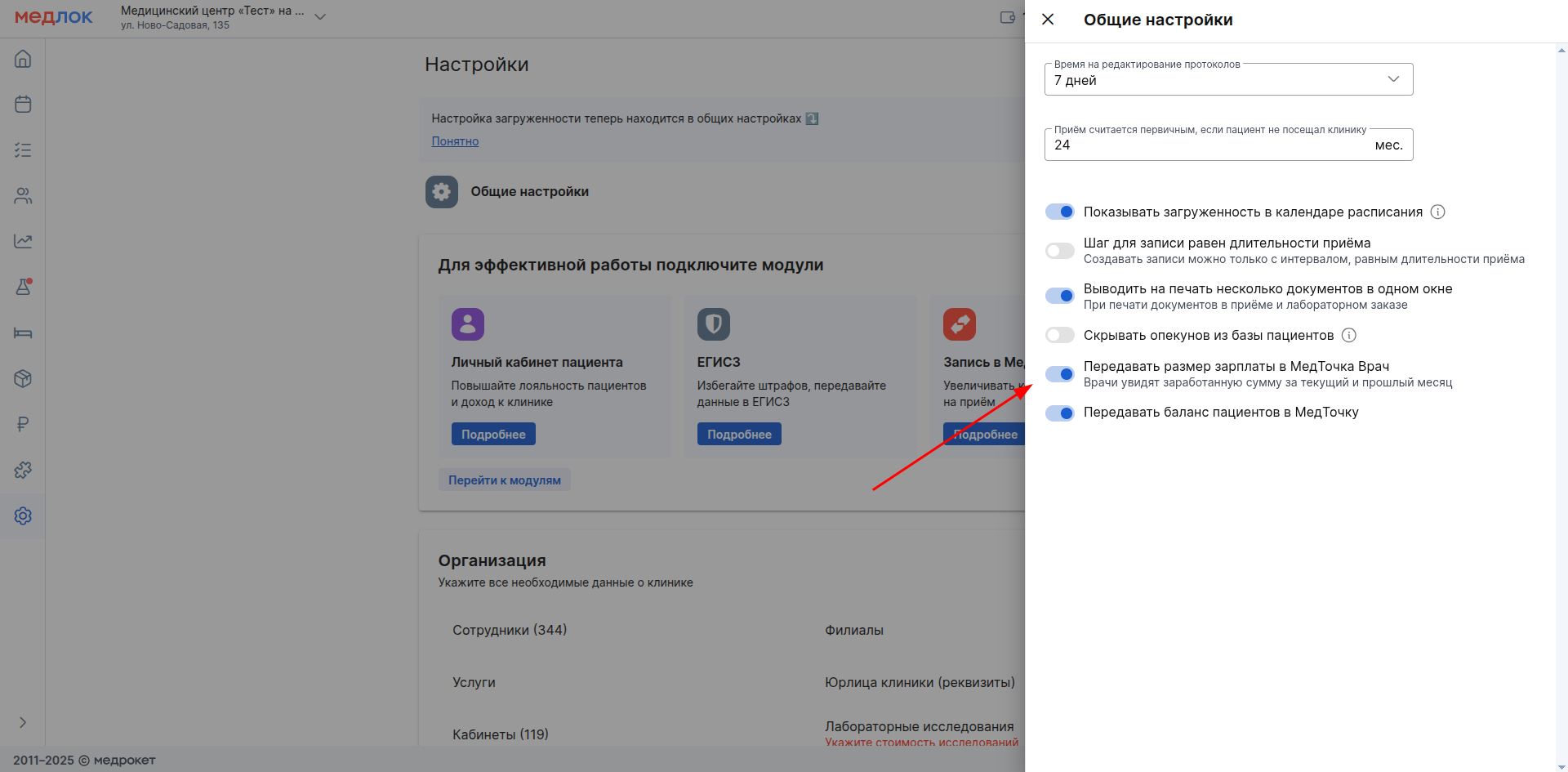The width and height of the screenshot is (1568, 772).
Task: Open the patients icon in sidebar
Action: click(x=23, y=196)
